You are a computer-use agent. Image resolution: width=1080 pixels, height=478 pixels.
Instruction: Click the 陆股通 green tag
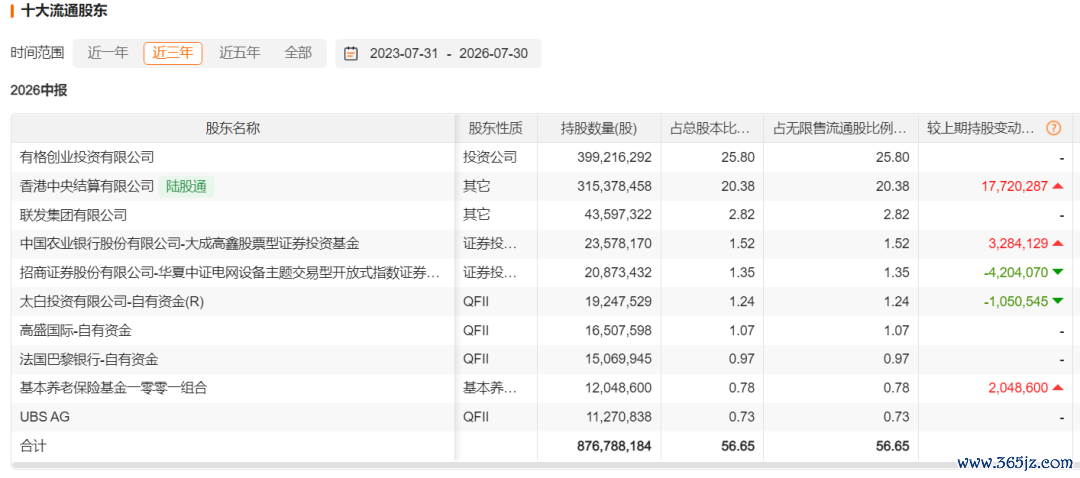pyautogui.click(x=186, y=186)
